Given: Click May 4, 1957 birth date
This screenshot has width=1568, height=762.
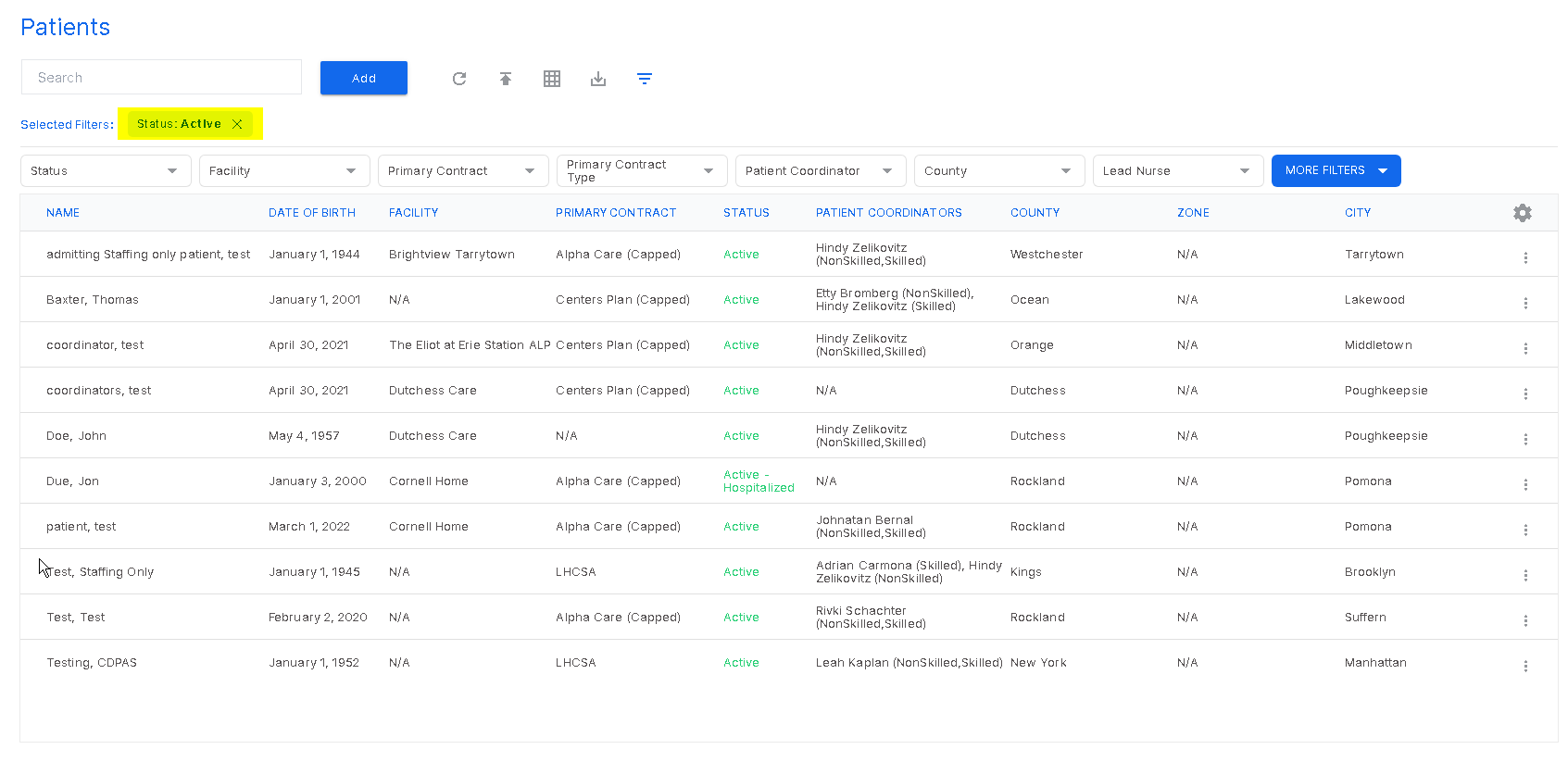Looking at the screenshot, I should (x=304, y=436).
